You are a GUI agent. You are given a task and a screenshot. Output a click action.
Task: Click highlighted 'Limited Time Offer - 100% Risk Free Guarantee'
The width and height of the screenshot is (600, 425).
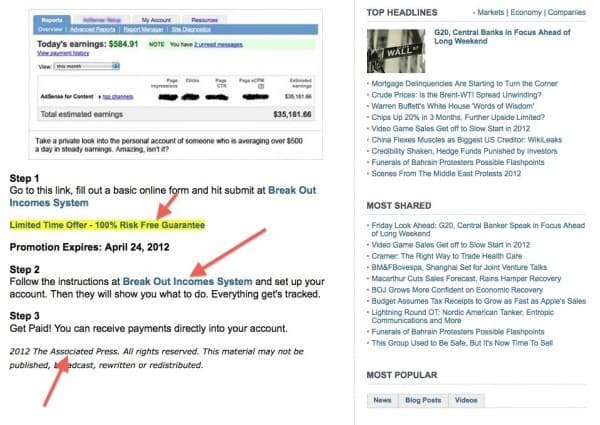point(107,225)
